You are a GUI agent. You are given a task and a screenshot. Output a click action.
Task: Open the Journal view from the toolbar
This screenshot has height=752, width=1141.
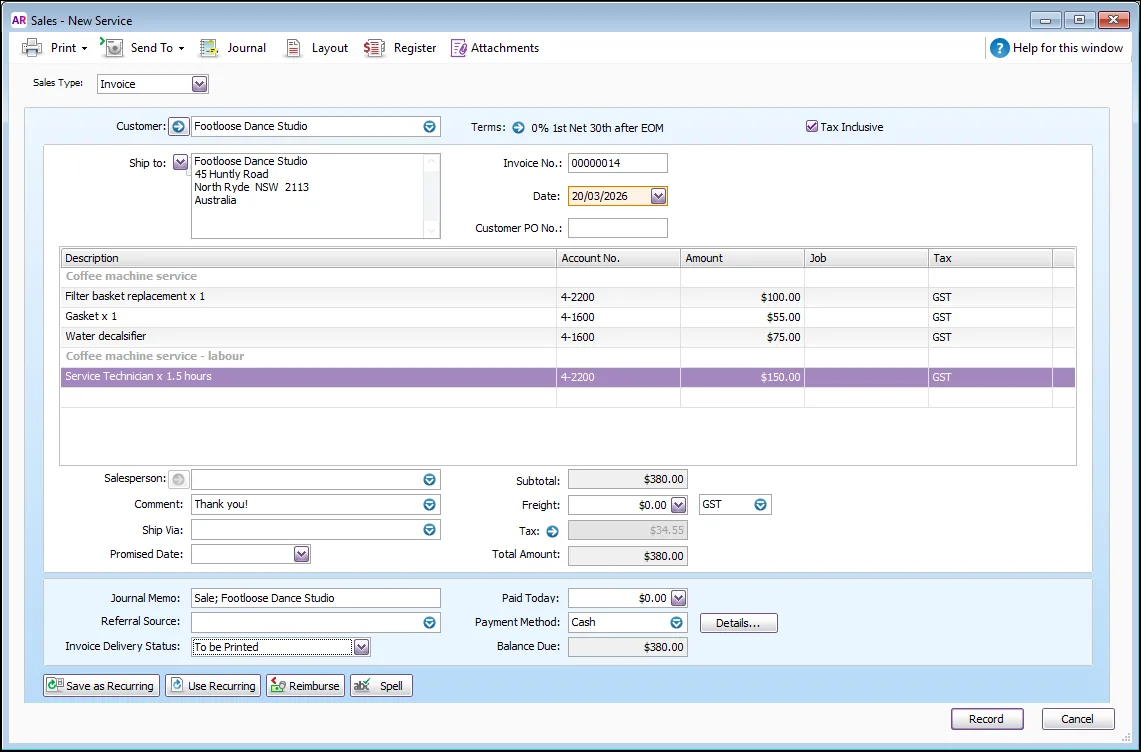233,47
